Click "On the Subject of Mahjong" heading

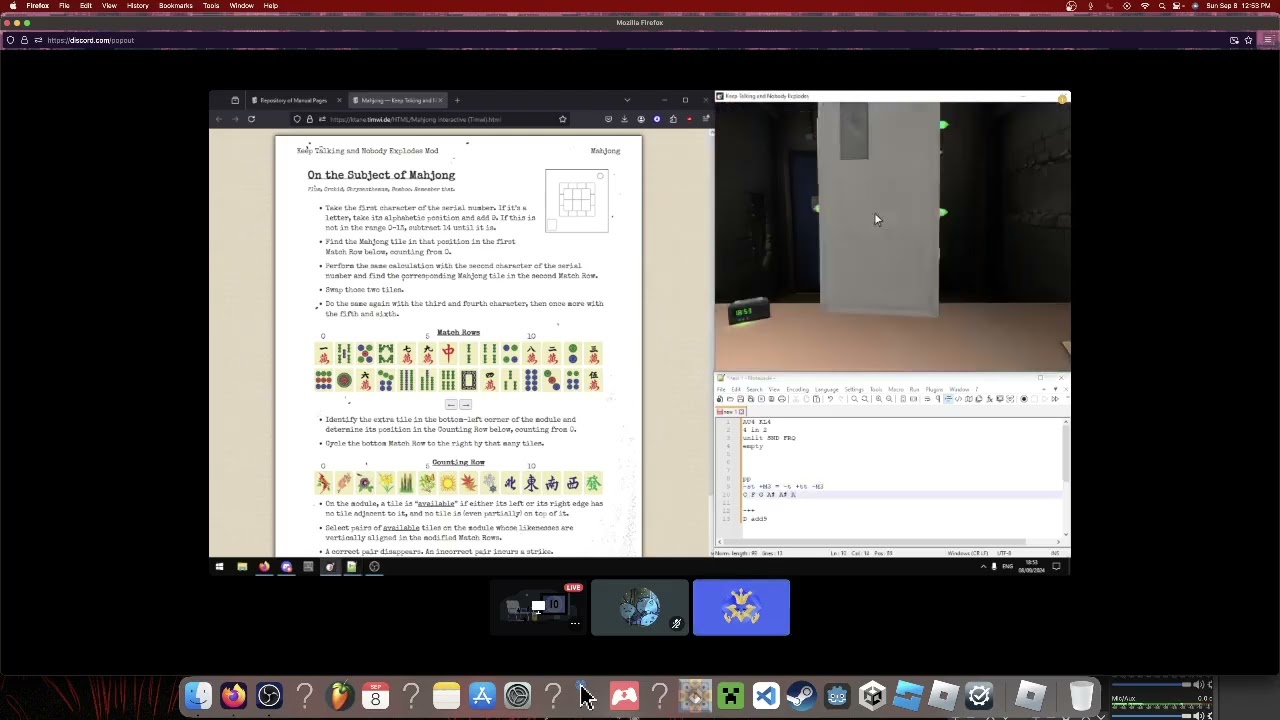(x=381, y=175)
